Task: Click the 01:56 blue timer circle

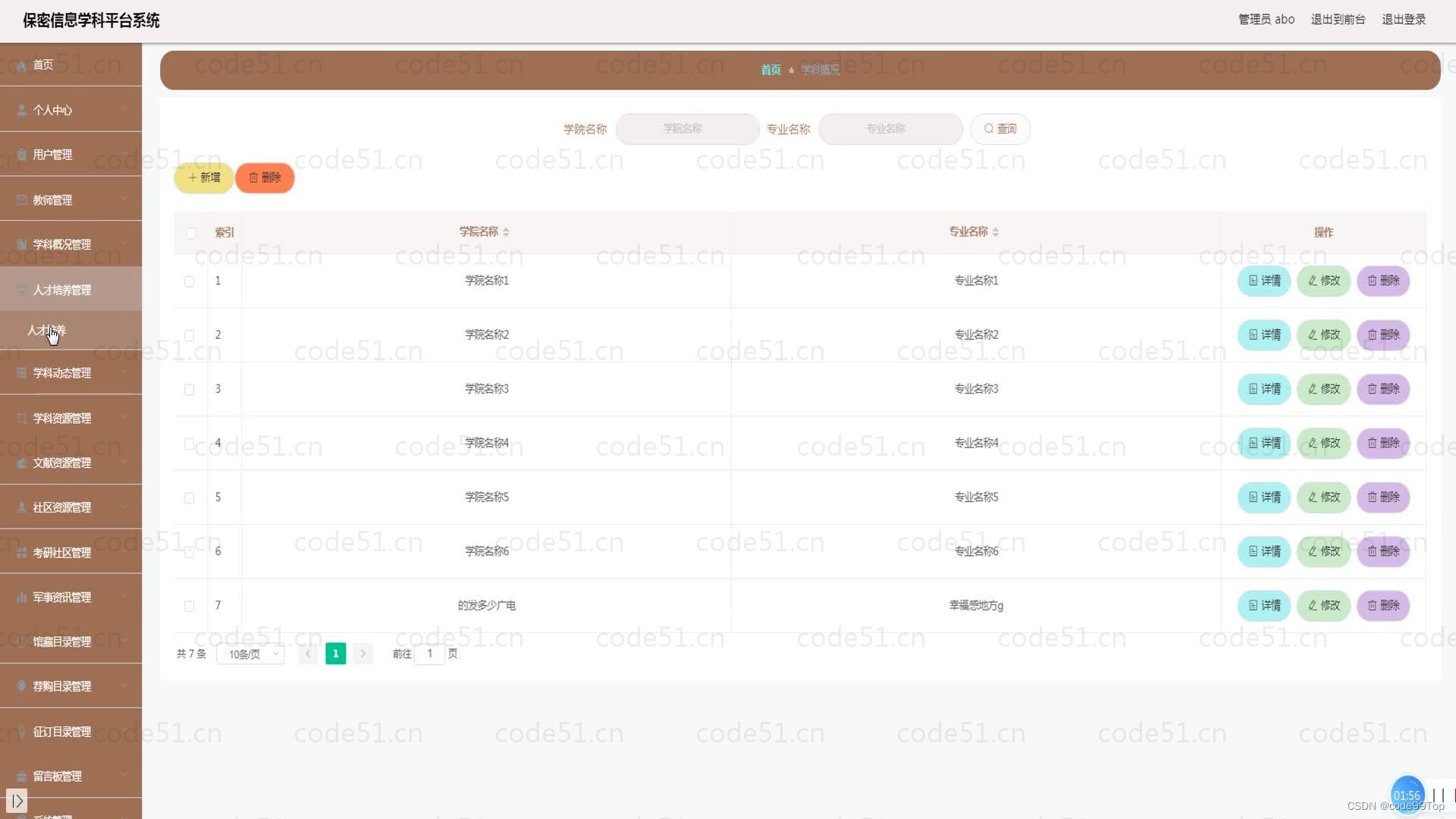Action: [1407, 795]
